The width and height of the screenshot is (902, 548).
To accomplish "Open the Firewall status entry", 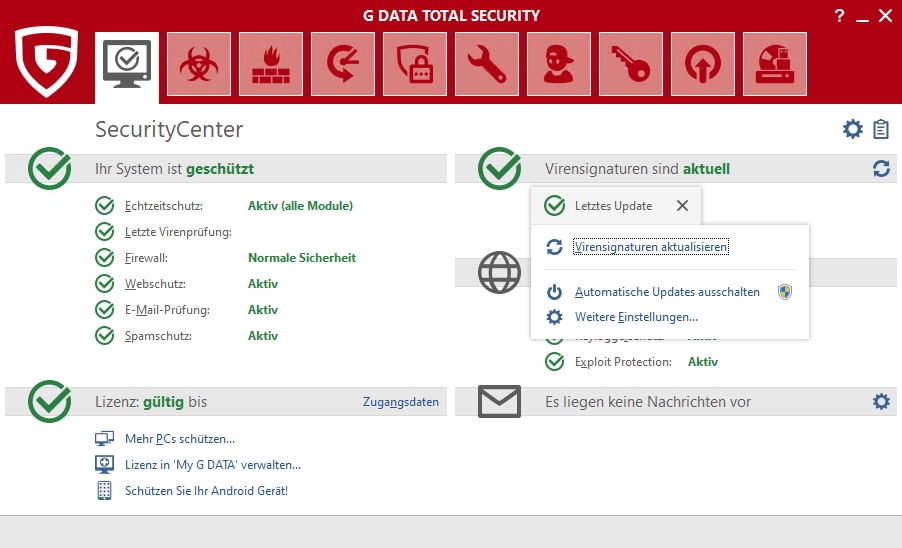I will pyautogui.click(x=146, y=258).
